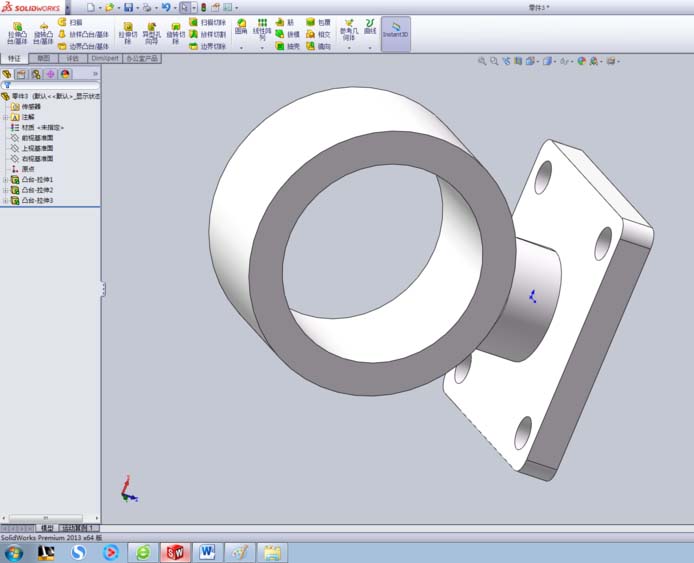The height and width of the screenshot is (563, 694).
Task: Open the DimXpertManager panel tab
Action: click(x=50, y=74)
